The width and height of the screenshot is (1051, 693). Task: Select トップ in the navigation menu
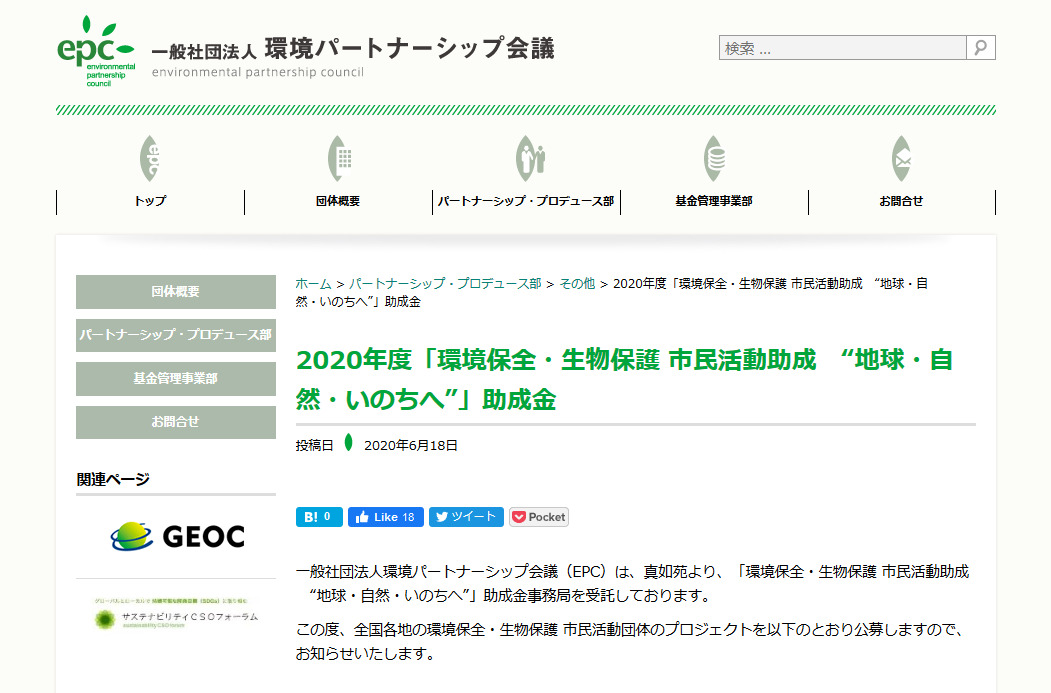[x=151, y=201]
